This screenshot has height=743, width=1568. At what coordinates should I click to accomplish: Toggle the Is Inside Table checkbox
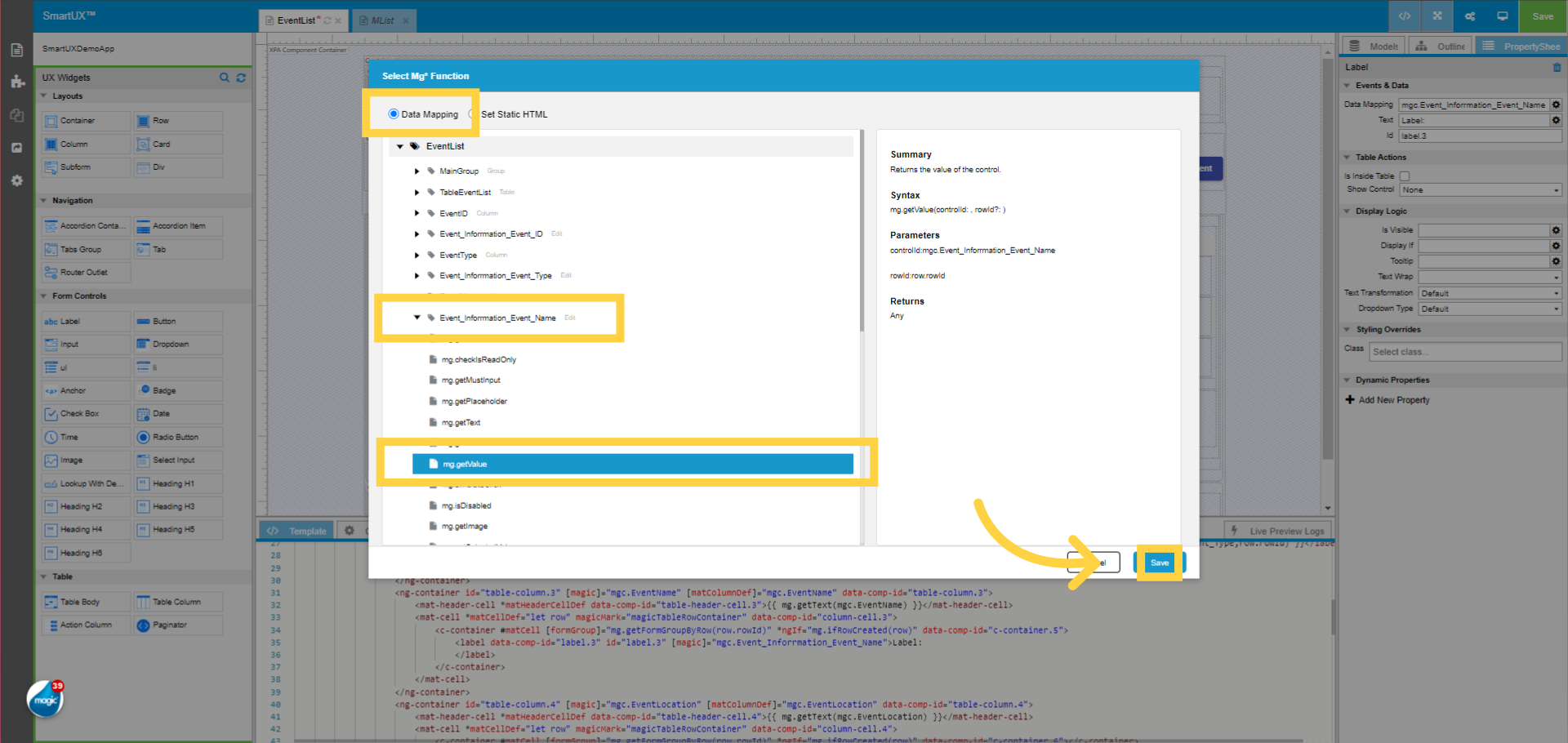tap(1405, 176)
